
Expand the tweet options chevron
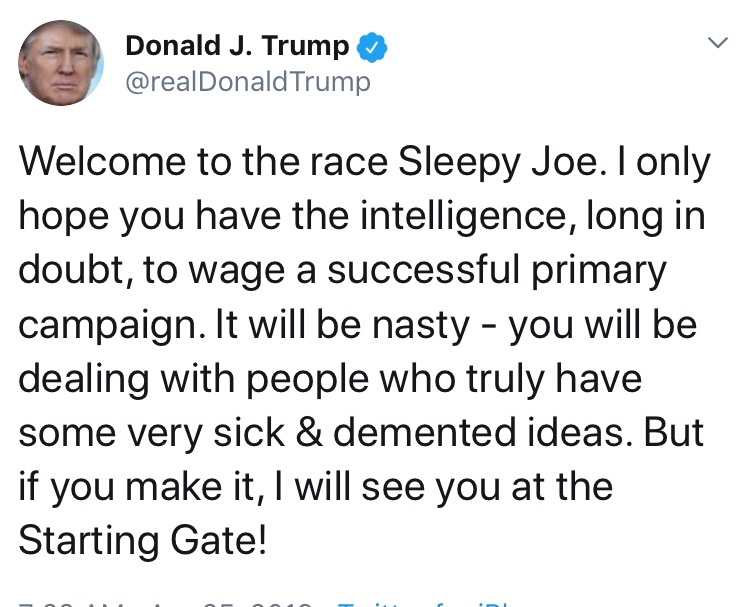point(716,42)
